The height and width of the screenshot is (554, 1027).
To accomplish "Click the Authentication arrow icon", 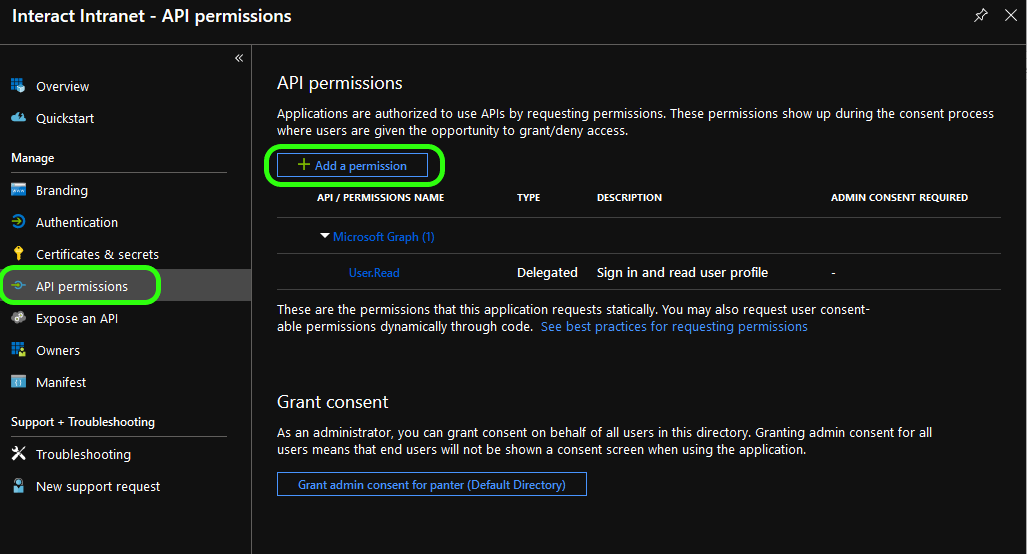I will click(18, 221).
